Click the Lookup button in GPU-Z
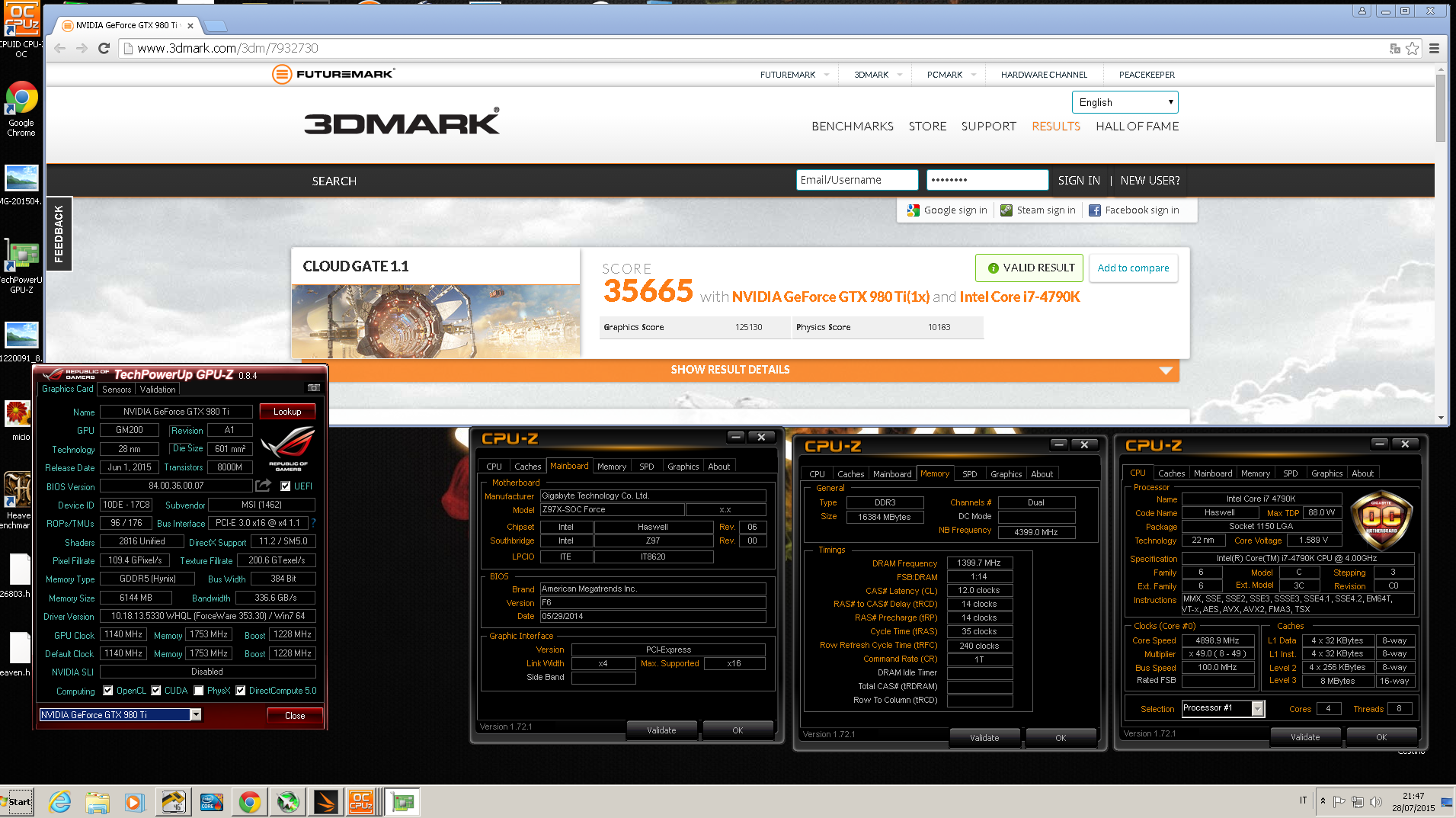Image resolution: width=1456 pixels, height=818 pixels. pos(287,411)
